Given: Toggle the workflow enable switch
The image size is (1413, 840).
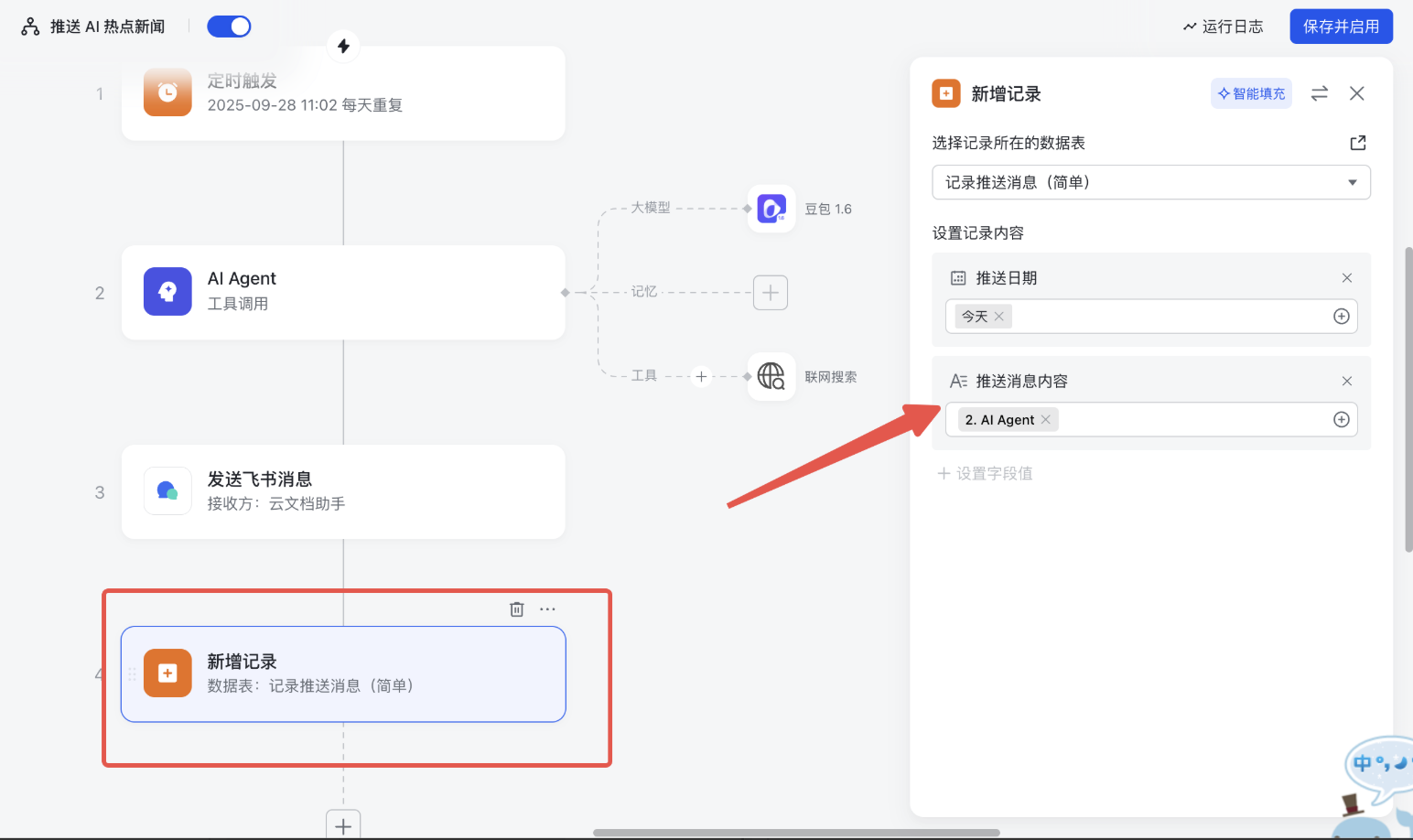Looking at the screenshot, I should [229, 27].
